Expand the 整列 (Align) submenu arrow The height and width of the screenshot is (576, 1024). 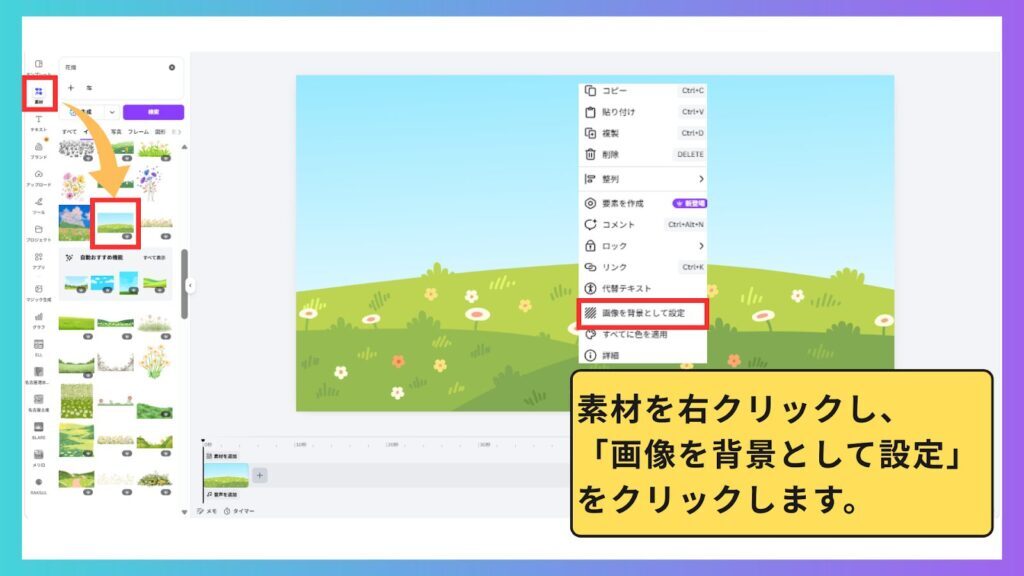tap(701, 179)
